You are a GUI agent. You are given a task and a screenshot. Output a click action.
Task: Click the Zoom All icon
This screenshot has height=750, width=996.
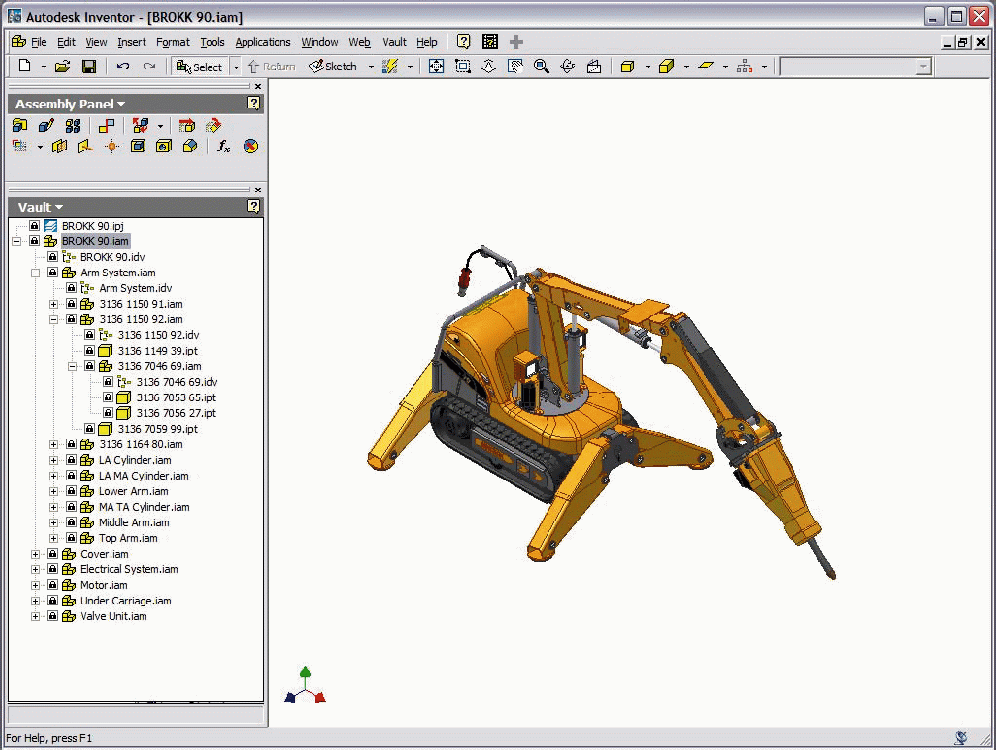[x=436, y=66]
